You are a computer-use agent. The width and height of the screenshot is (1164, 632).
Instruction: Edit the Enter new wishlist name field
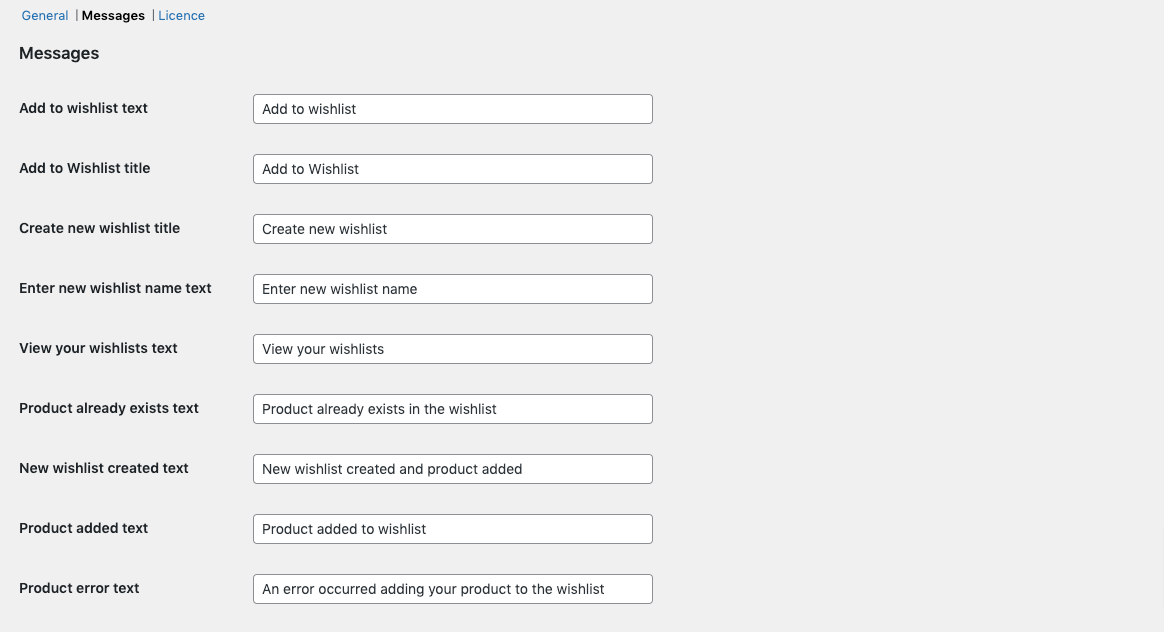[452, 289]
